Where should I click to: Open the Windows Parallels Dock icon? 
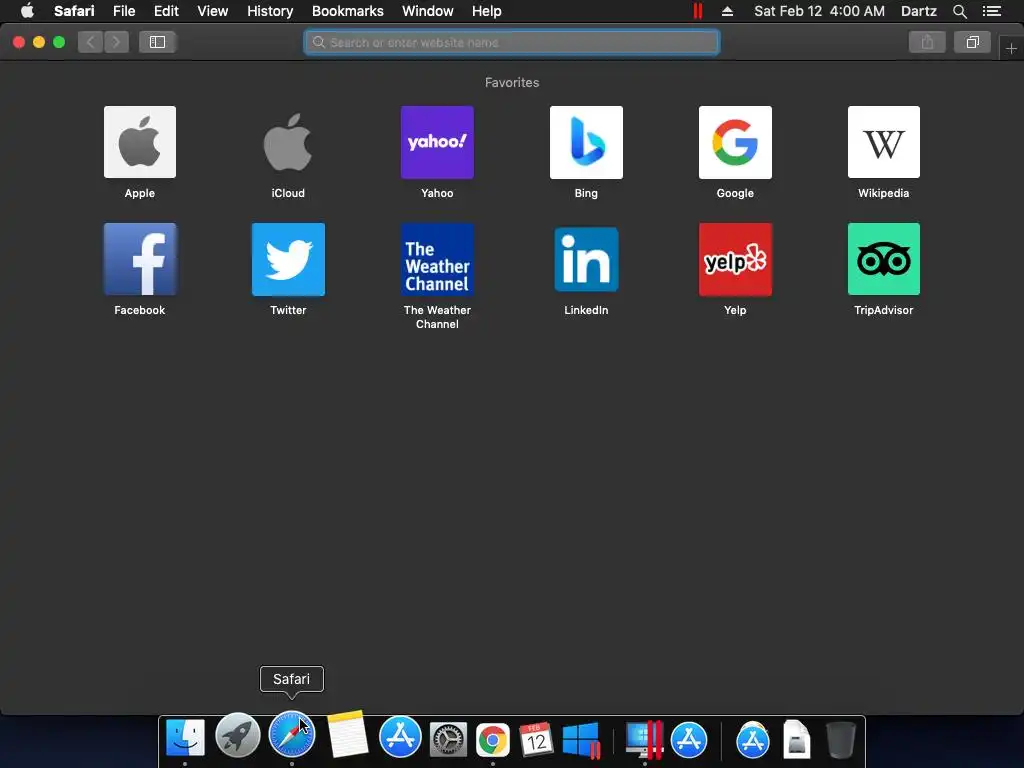pos(581,740)
